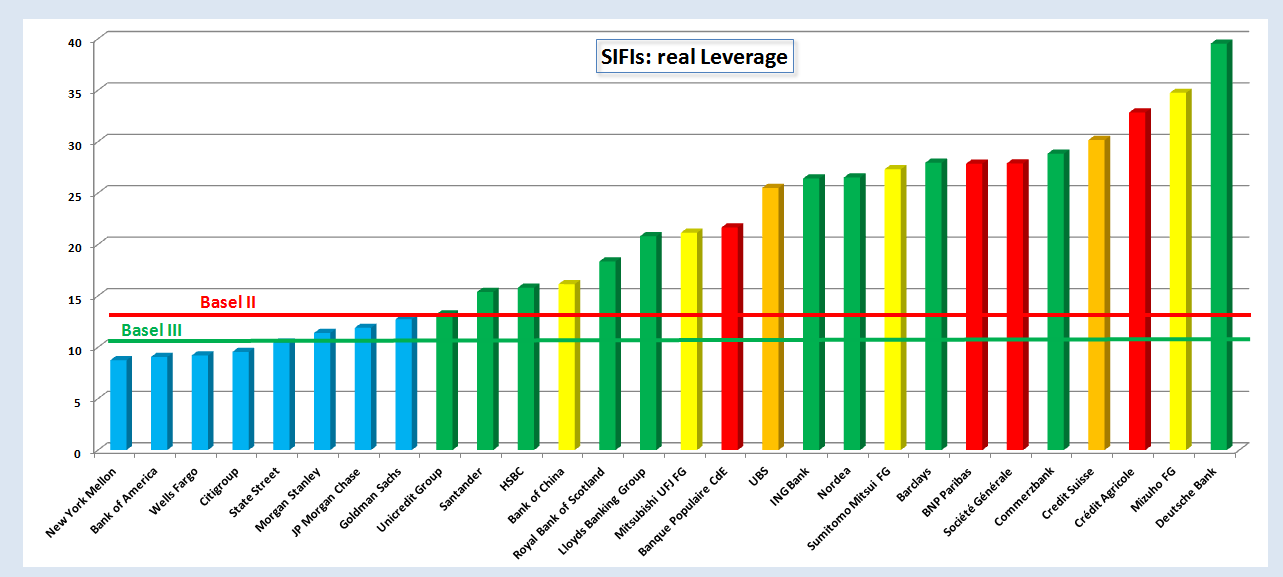
Task: Select the Lloyds Banking Group bar
Action: [x=651, y=341]
